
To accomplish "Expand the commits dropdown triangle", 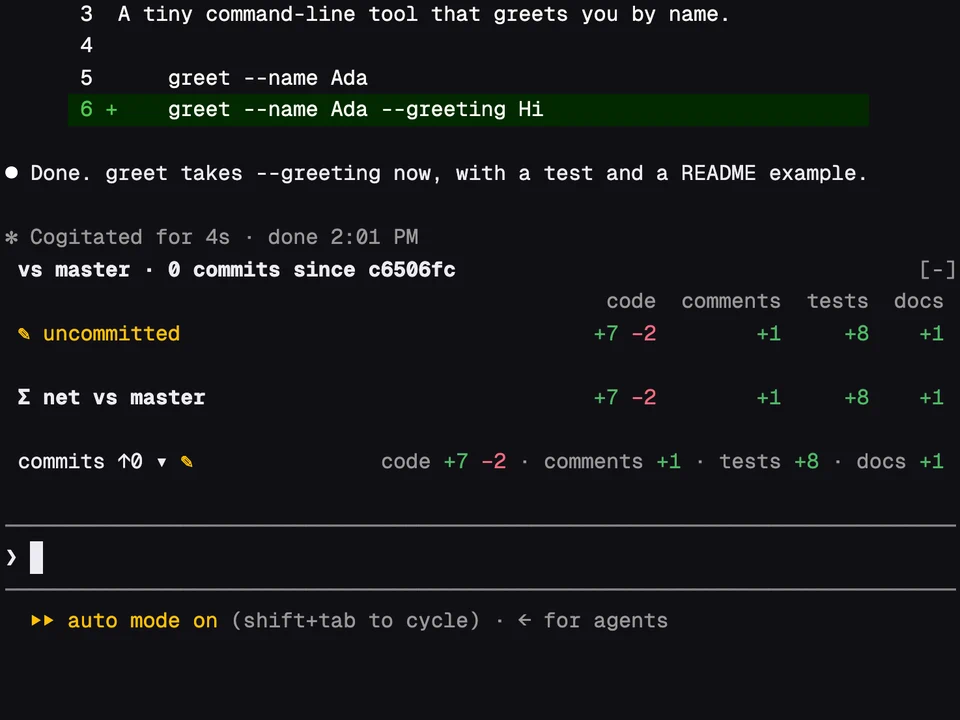I will tap(162, 462).
